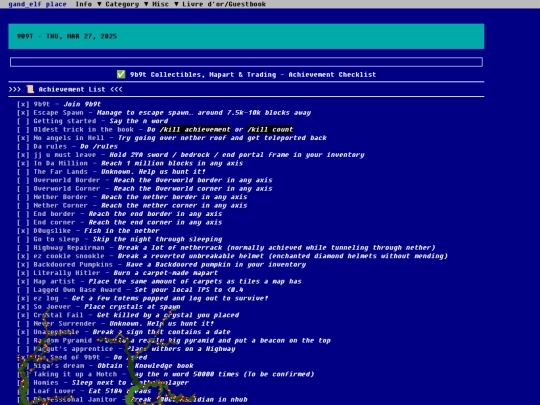The height and width of the screenshot is (405, 540).
Task: Click the 'Backdoored Pumpkins' achievement name
Action: [73, 264]
